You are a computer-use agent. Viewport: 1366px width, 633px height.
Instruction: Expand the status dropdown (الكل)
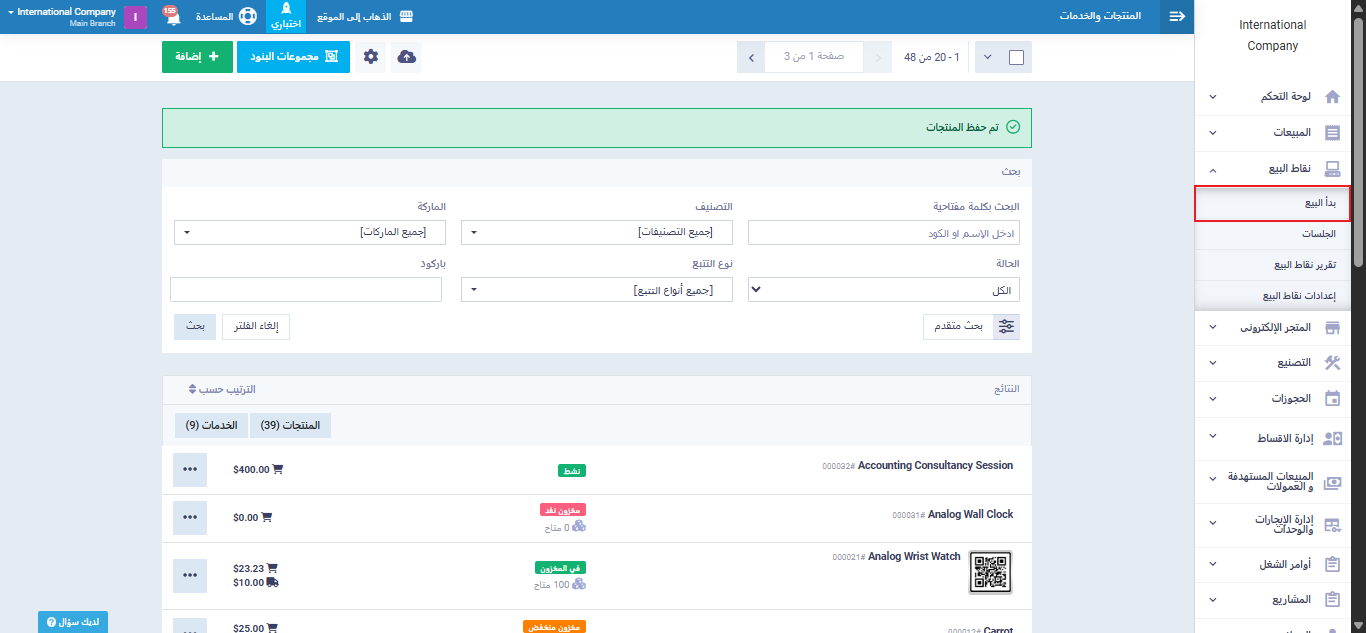click(883, 290)
